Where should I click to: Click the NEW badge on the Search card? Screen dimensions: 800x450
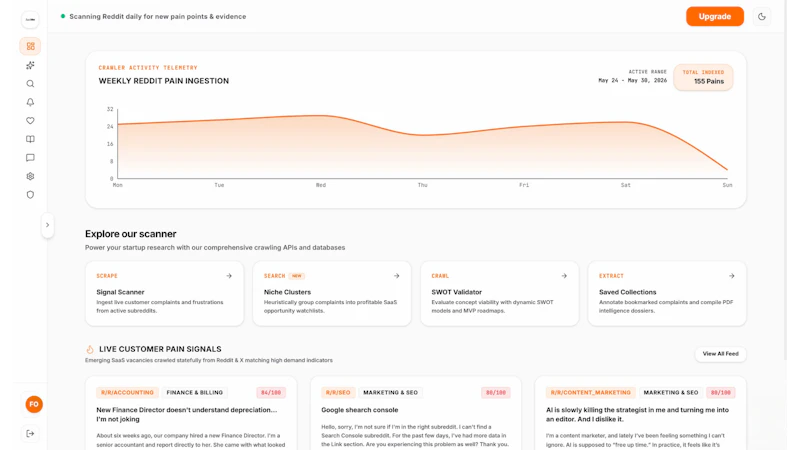[x=297, y=276]
